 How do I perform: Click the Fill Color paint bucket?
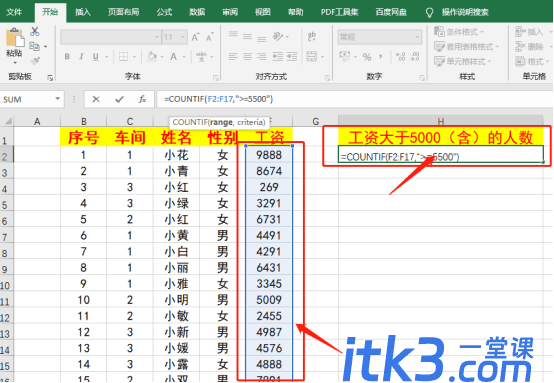(152, 57)
